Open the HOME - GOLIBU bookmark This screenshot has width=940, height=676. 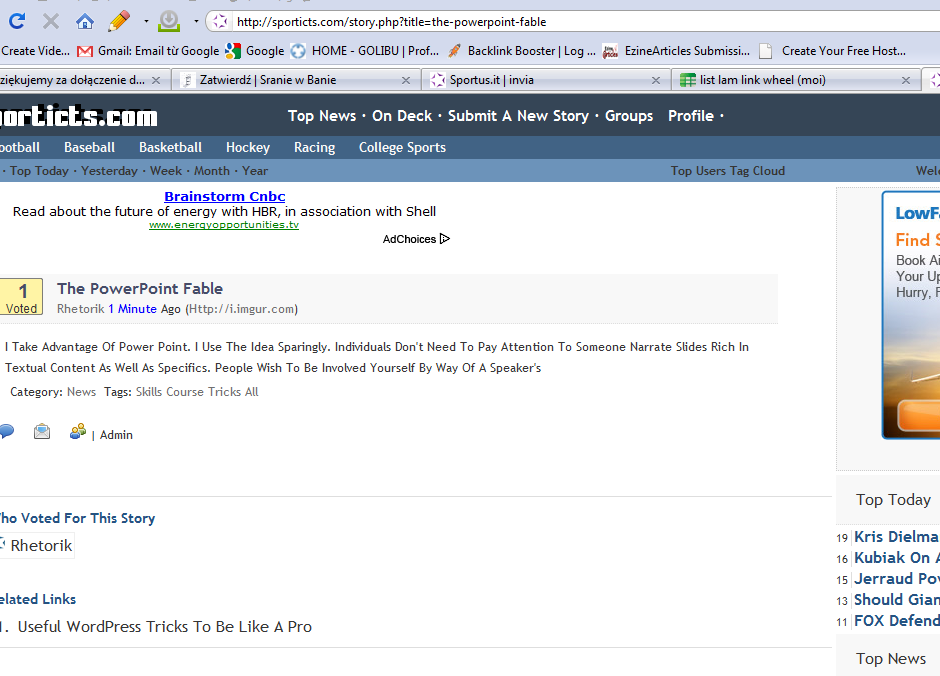[x=364, y=51]
